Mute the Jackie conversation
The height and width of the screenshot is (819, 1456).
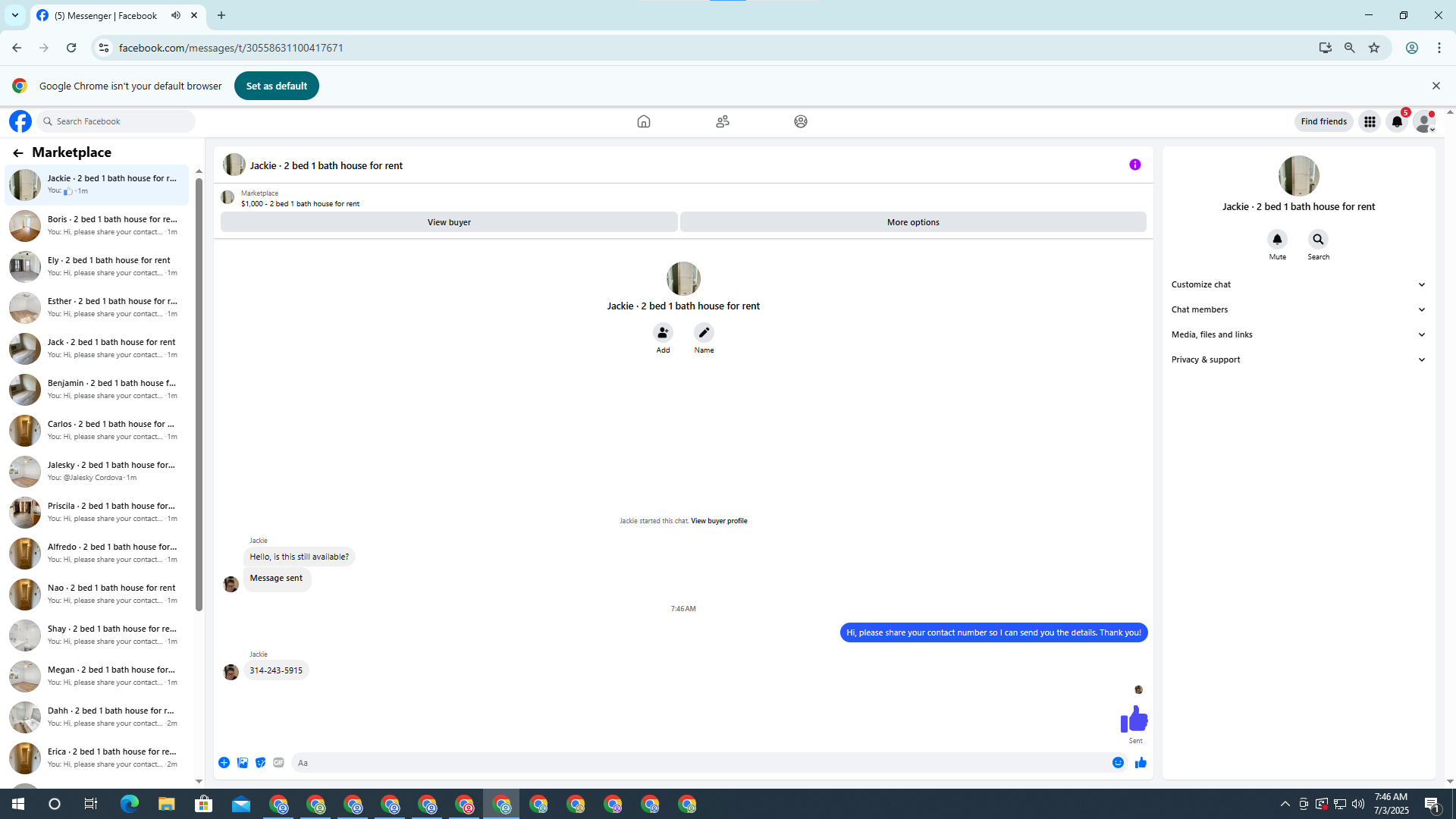pos(1277,240)
